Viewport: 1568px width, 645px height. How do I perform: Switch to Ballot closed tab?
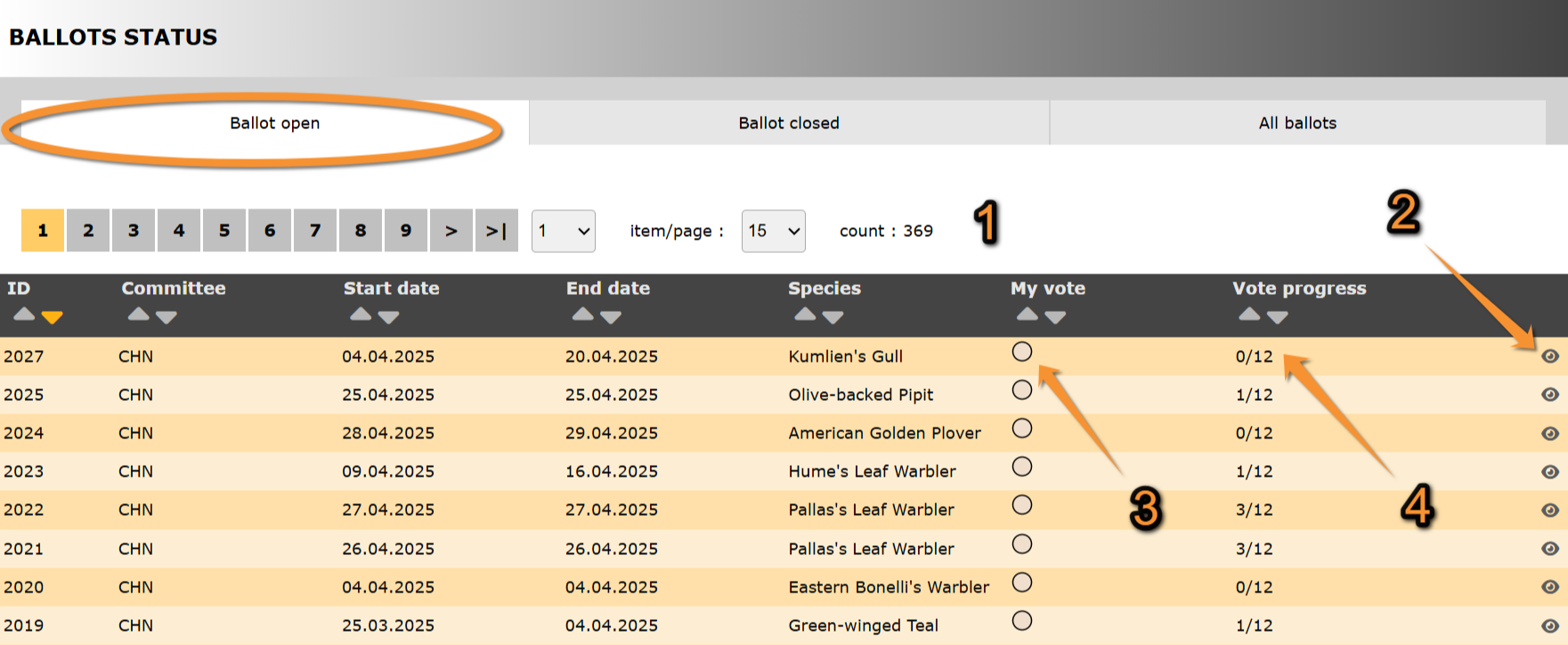(x=789, y=123)
